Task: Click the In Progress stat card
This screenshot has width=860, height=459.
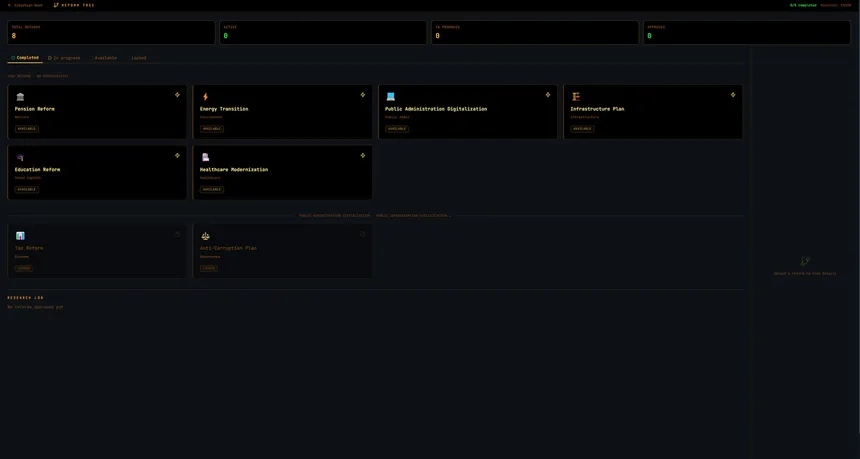Action: point(535,32)
